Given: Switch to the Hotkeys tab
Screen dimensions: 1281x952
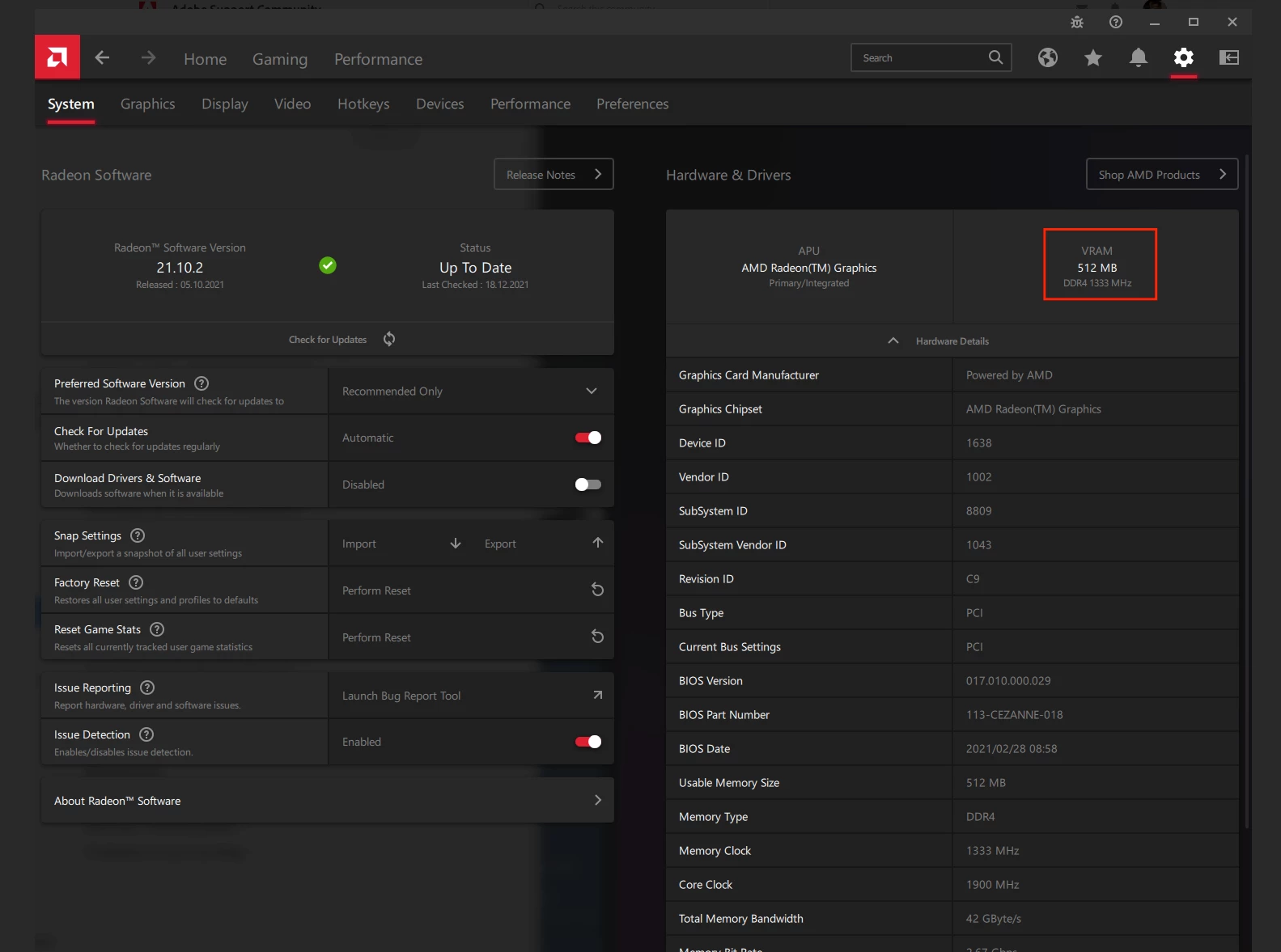Looking at the screenshot, I should click(x=363, y=104).
